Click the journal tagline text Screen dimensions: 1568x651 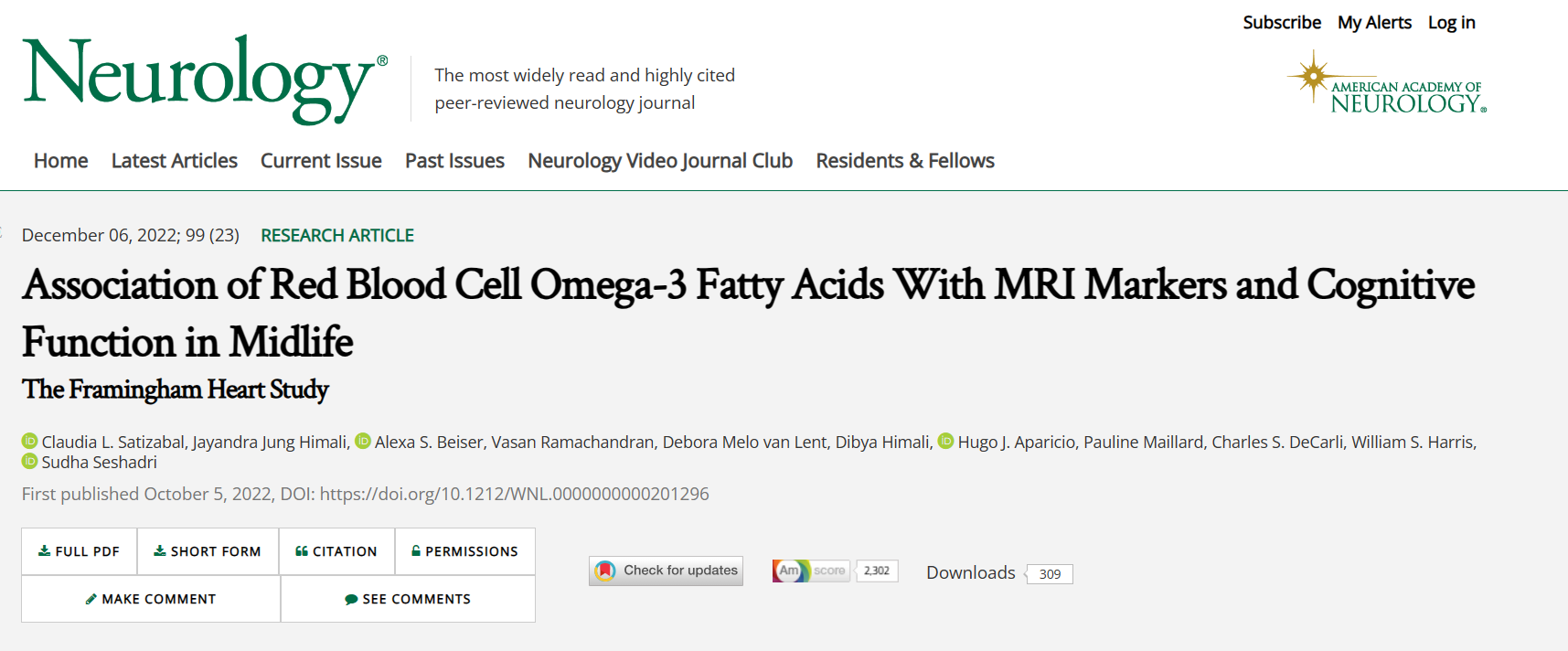pyautogui.click(x=585, y=89)
